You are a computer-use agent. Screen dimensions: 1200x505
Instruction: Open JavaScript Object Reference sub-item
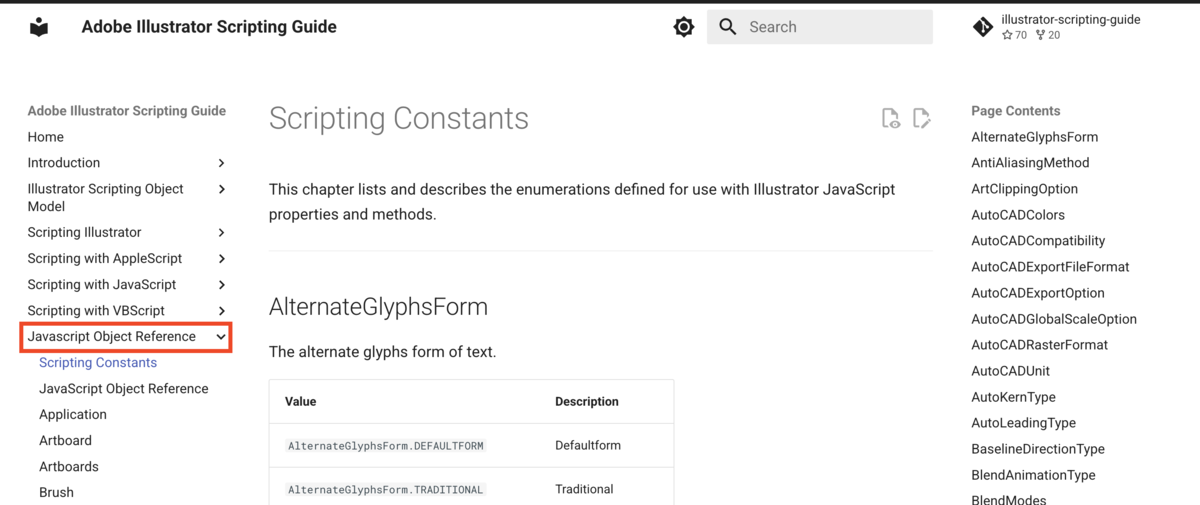[124, 389]
